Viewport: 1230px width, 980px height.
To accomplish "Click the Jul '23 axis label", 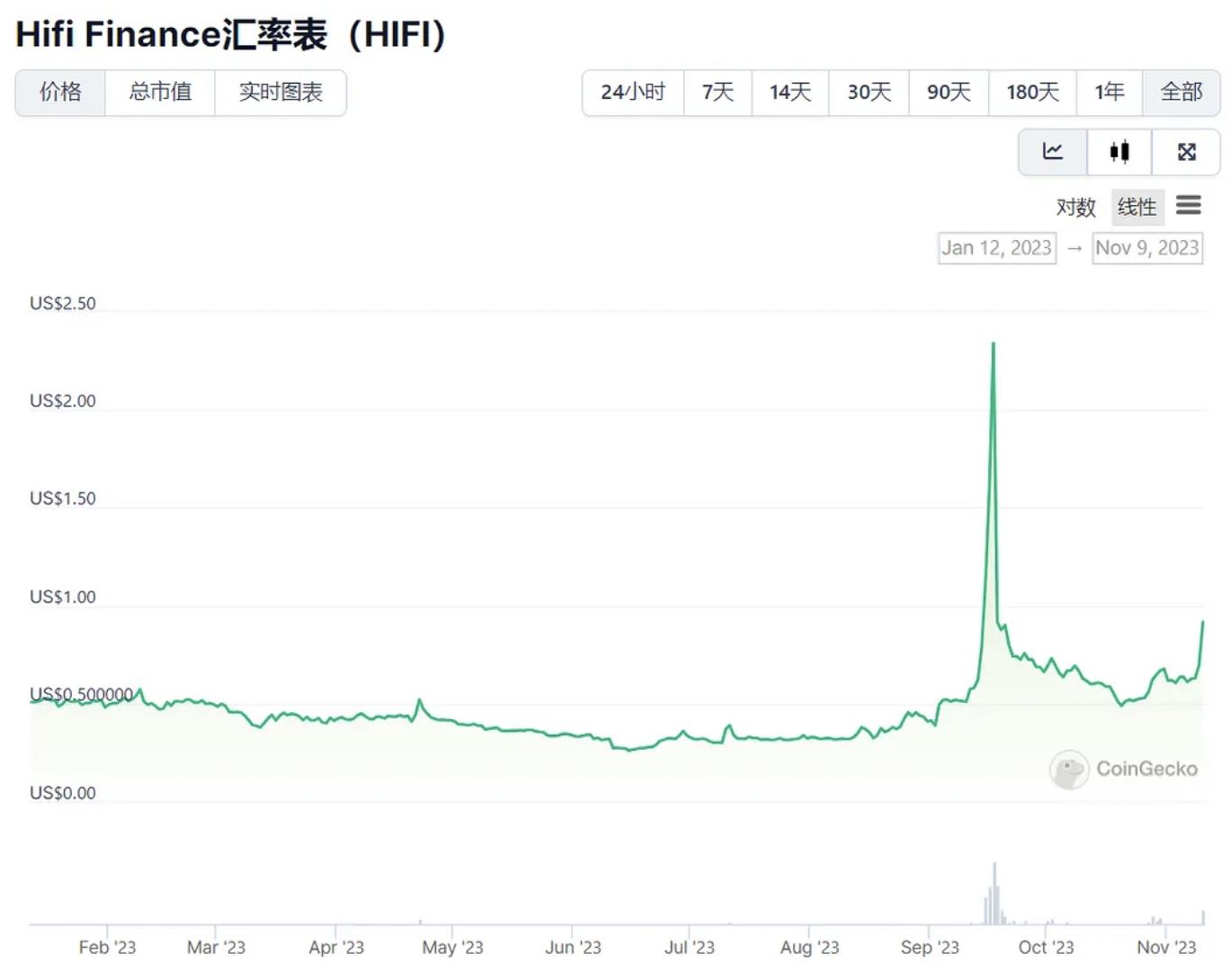I will (689, 948).
